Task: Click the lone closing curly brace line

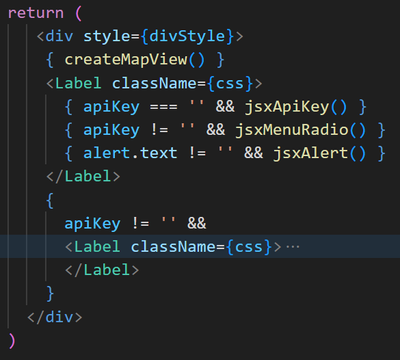Action: (50, 293)
